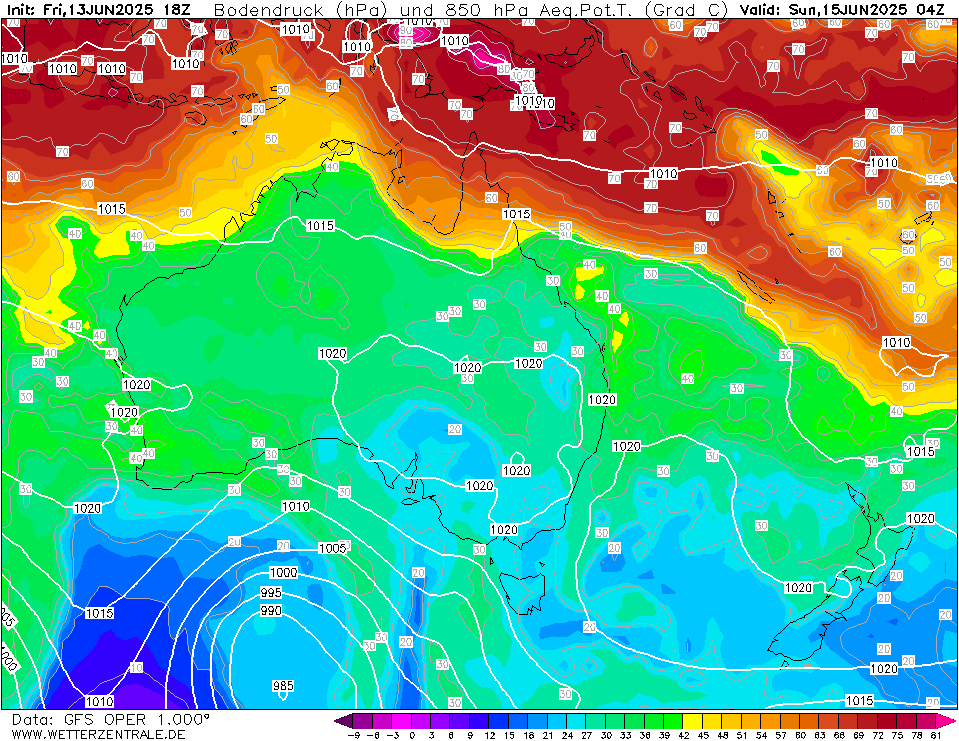Click the Data: GFS OPER 1.000° label
The height and width of the screenshot is (741, 959).
(x=111, y=720)
